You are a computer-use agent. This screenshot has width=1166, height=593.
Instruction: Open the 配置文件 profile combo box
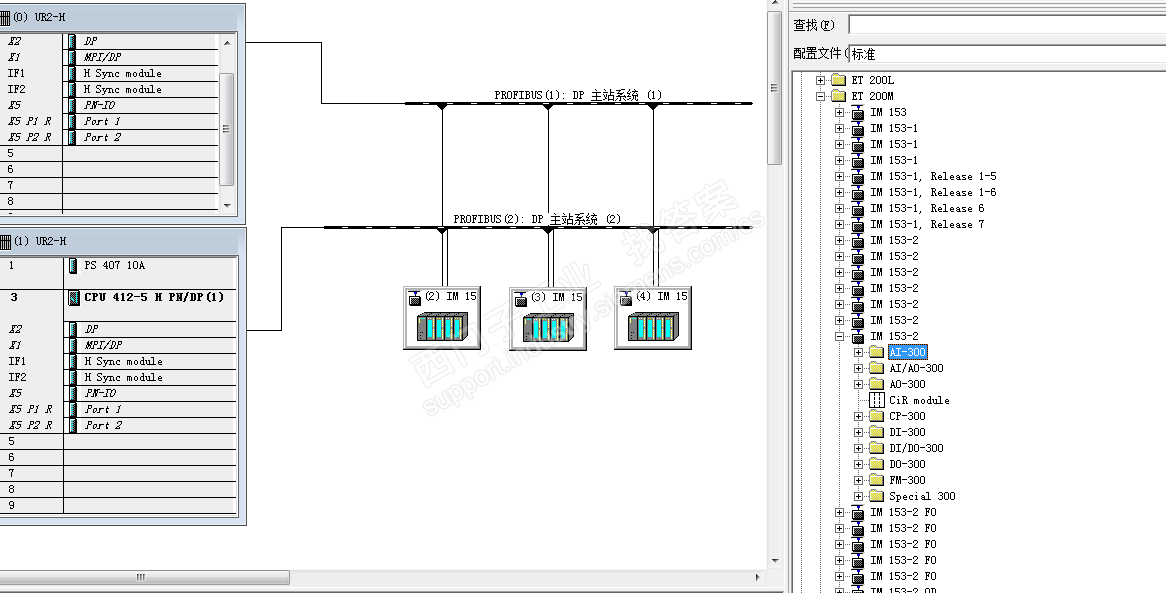click(x=1007, y=54)
